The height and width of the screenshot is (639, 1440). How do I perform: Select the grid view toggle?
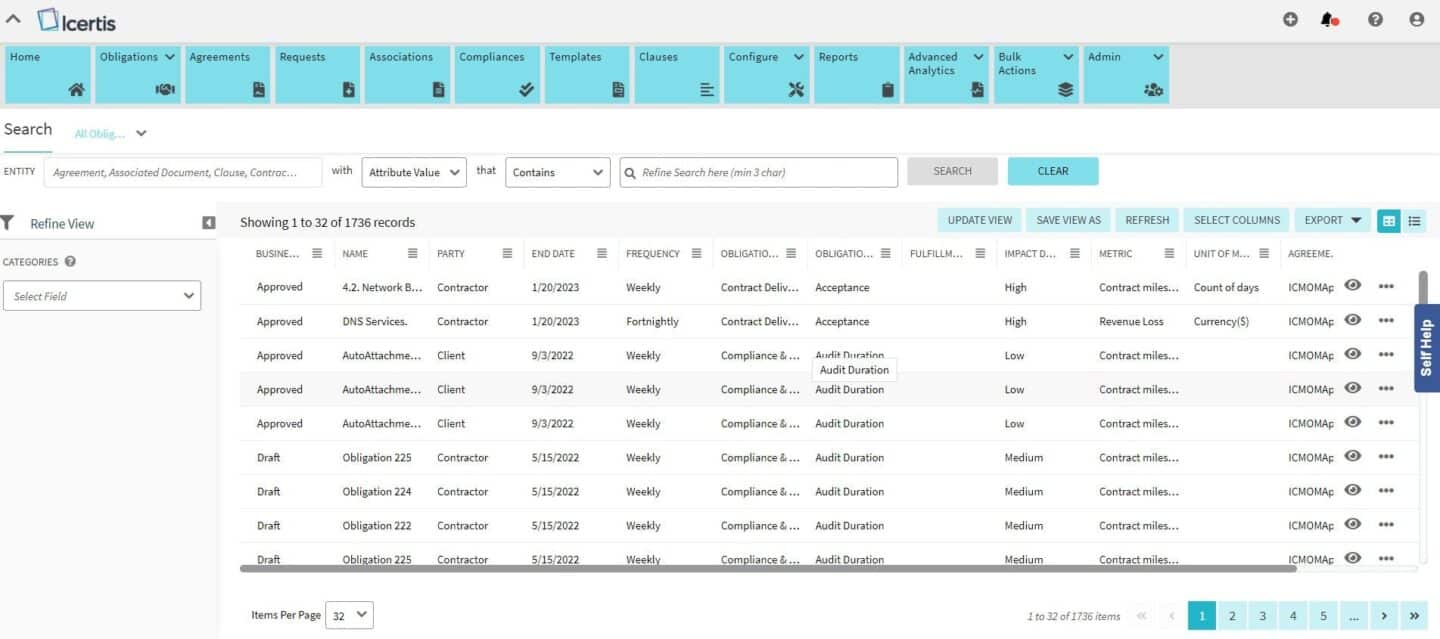(x=1388, y=221)
